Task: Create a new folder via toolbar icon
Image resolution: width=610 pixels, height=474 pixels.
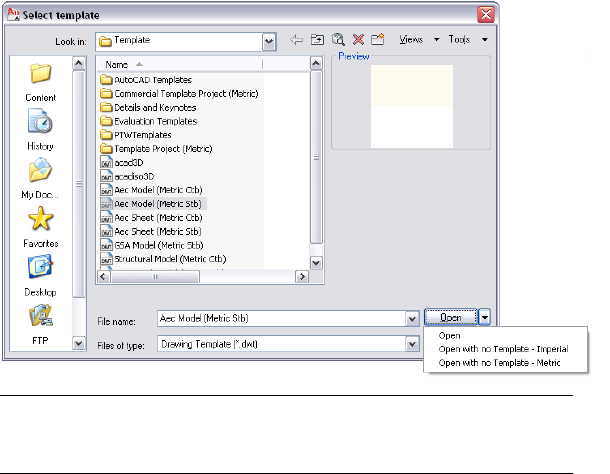Action: pos(377,40)
